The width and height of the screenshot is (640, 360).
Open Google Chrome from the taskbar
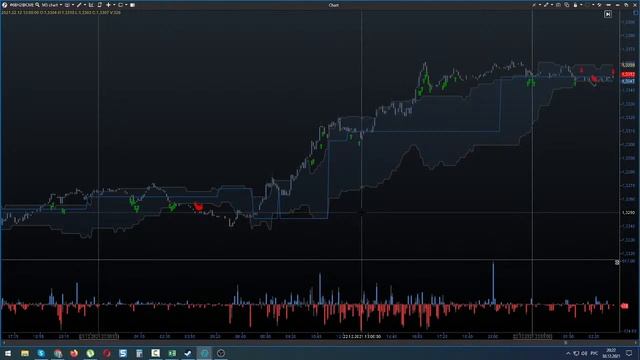click(58, 353)
